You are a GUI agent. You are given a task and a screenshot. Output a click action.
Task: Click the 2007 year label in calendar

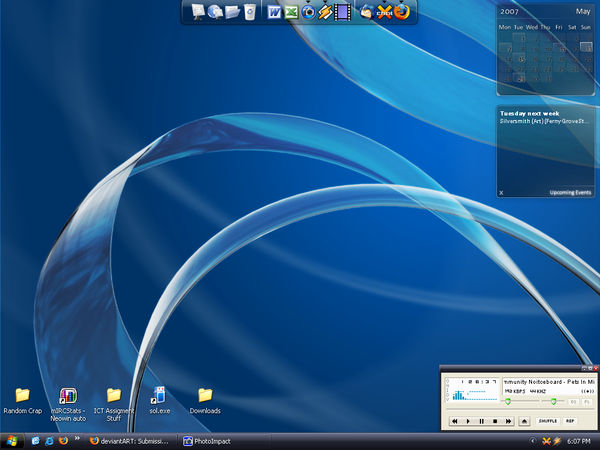pos(509,11)
